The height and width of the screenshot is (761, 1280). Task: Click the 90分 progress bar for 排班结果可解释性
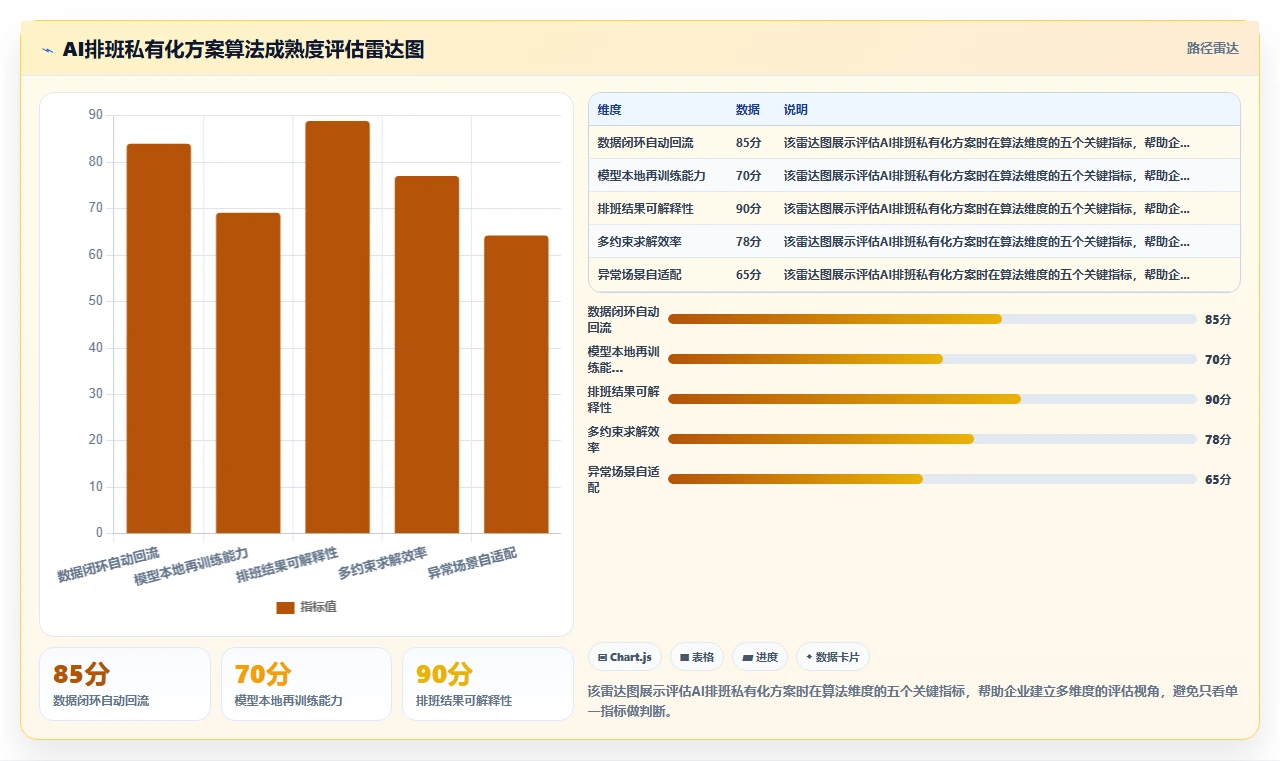click(932, 399)
